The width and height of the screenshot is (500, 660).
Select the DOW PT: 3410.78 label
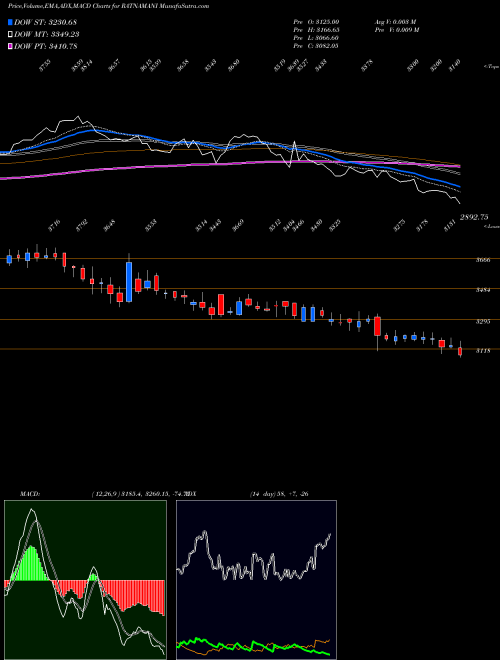[45, 46]
